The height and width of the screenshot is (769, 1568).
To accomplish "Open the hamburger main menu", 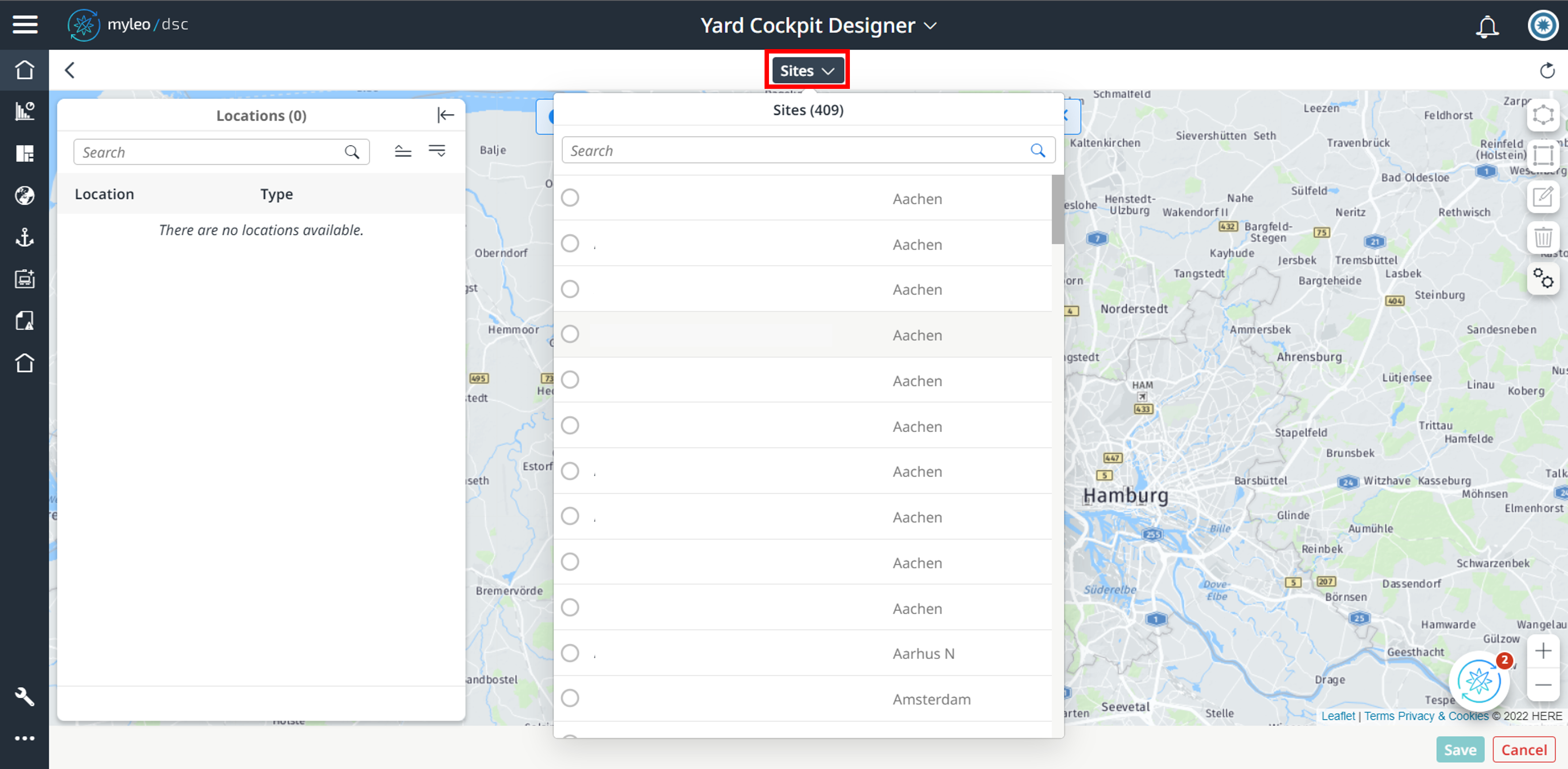I will 25,25.
